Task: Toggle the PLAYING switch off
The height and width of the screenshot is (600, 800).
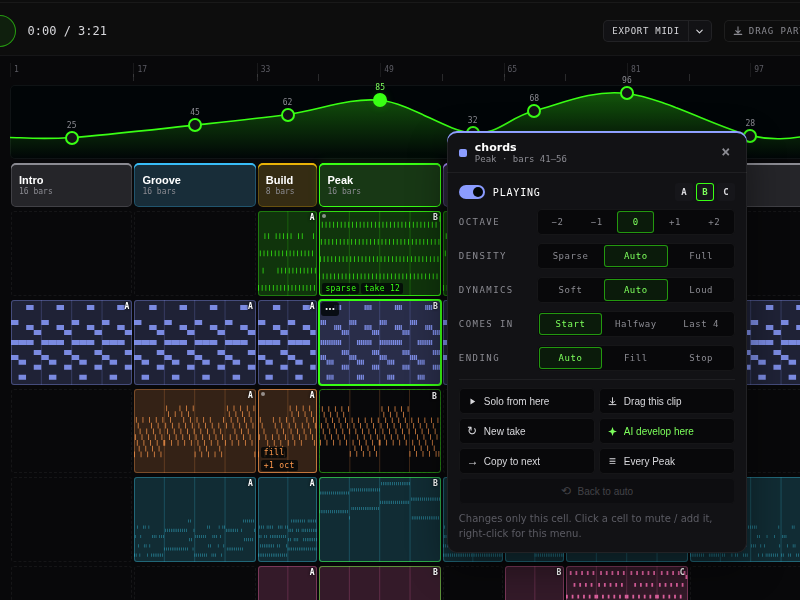Action: click(472, 192)
